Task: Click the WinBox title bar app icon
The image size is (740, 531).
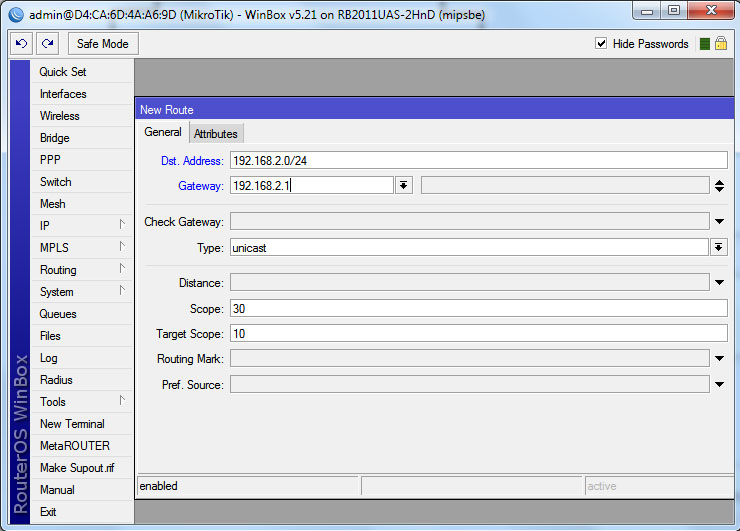Action: [x=14, y=10]
